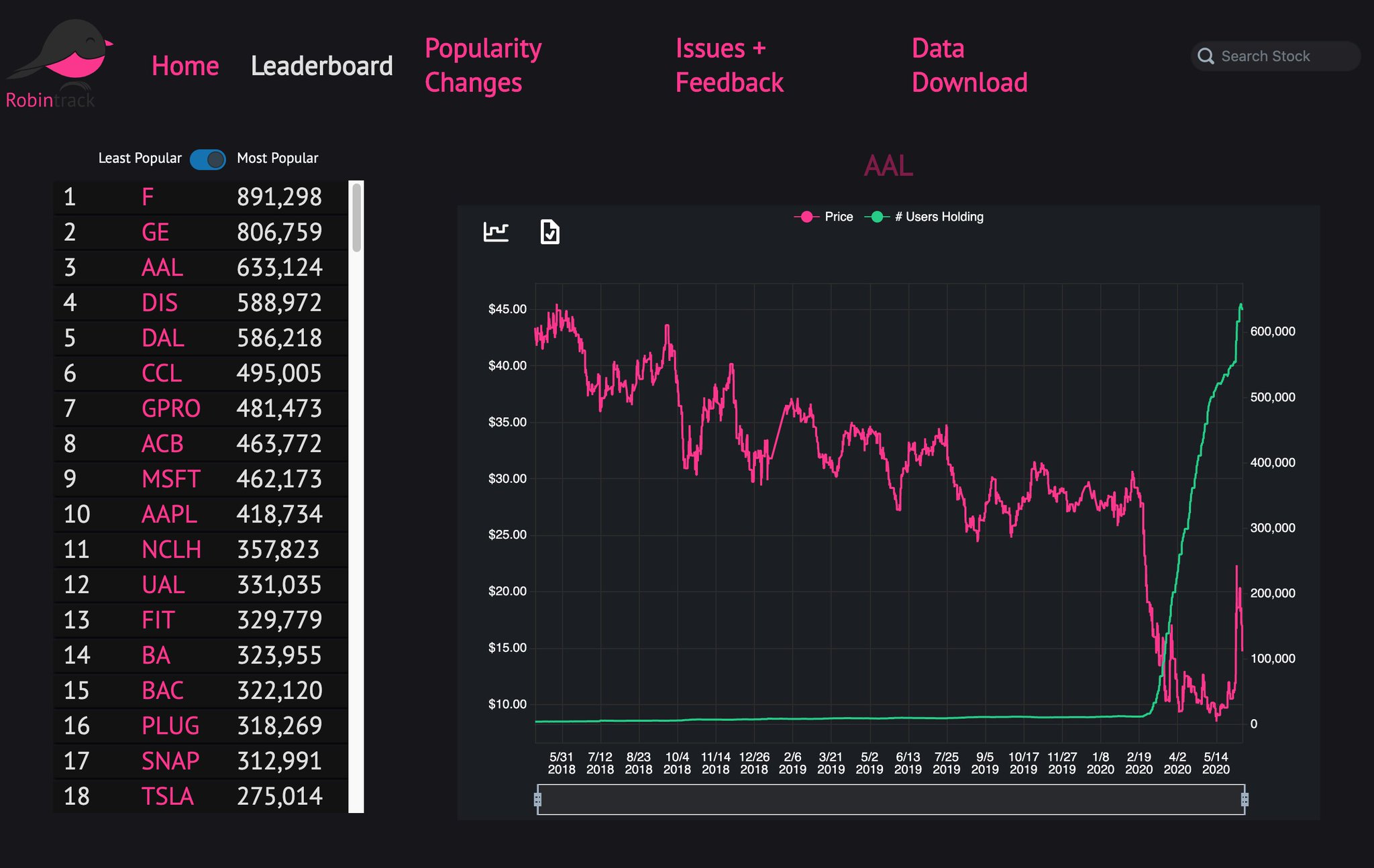Image resolution: width=1374 pixels, height=868 pixels.
Task: Click holder count 806,759
Action: point(279,232)
